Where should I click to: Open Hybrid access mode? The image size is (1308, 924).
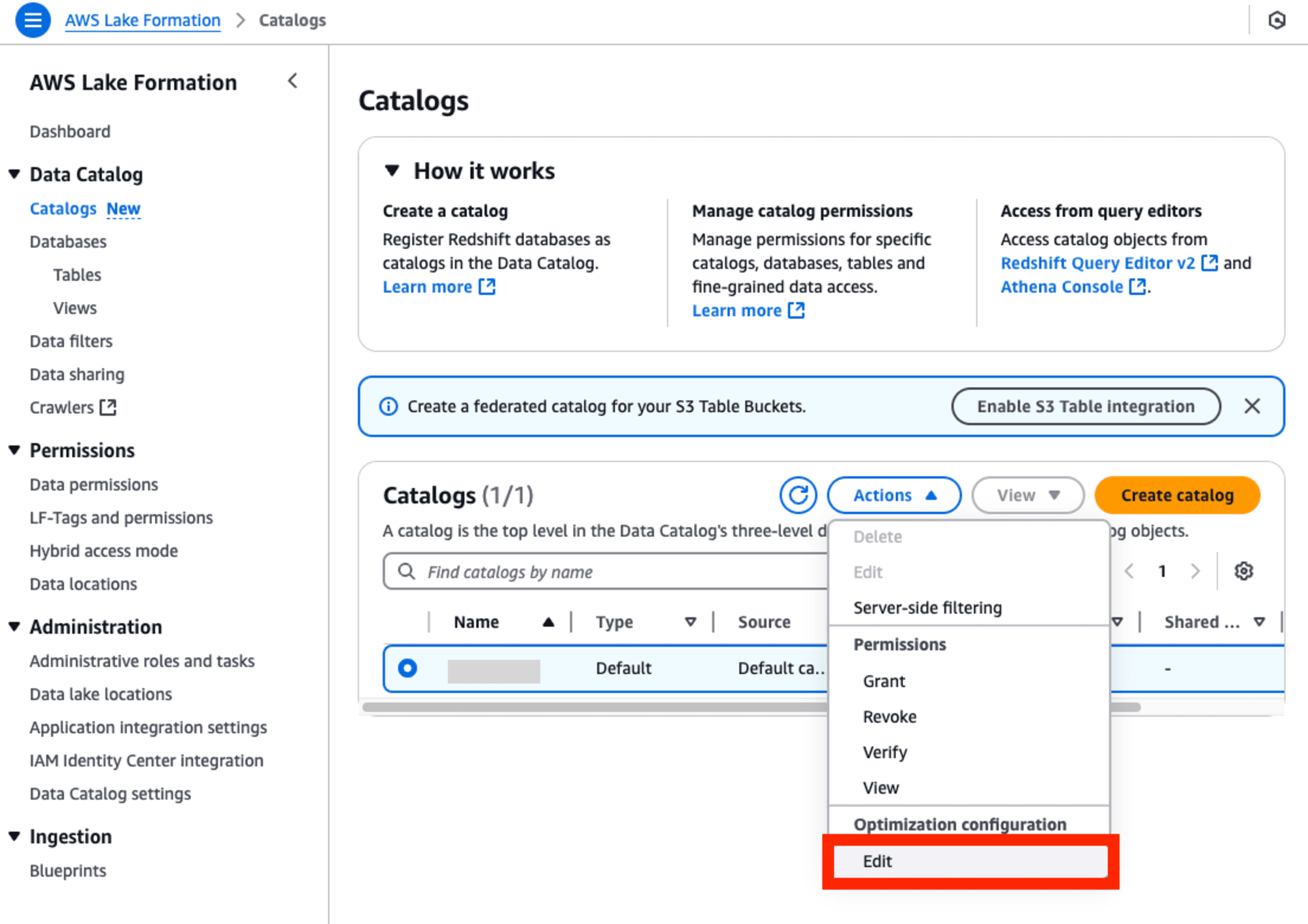(103, 551)
